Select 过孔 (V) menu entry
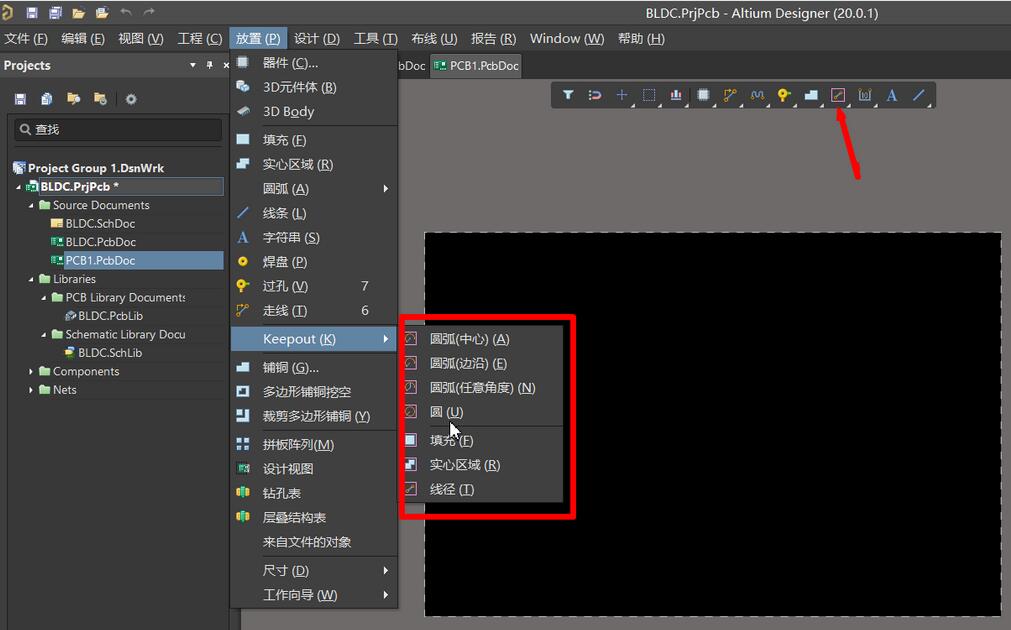Screen dimensions: 1011x630 [x=314, y=286]
